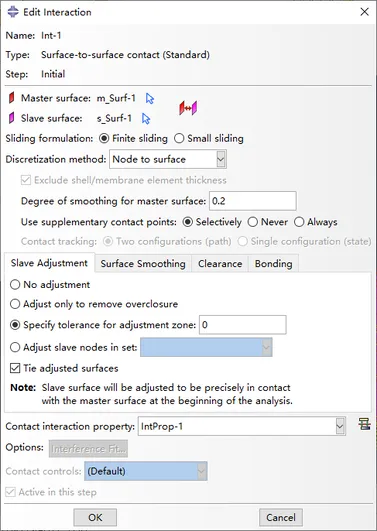Viewport: 377px width, 531px height.
Task: Switch to the Clearance tab
Action: click(220, 264)
